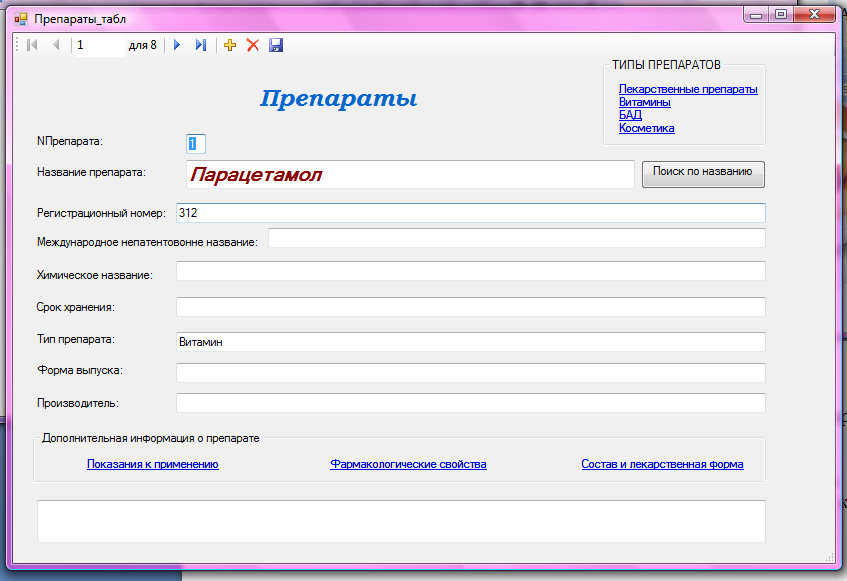Click the Регистрационный номер label

pos(101,213)
